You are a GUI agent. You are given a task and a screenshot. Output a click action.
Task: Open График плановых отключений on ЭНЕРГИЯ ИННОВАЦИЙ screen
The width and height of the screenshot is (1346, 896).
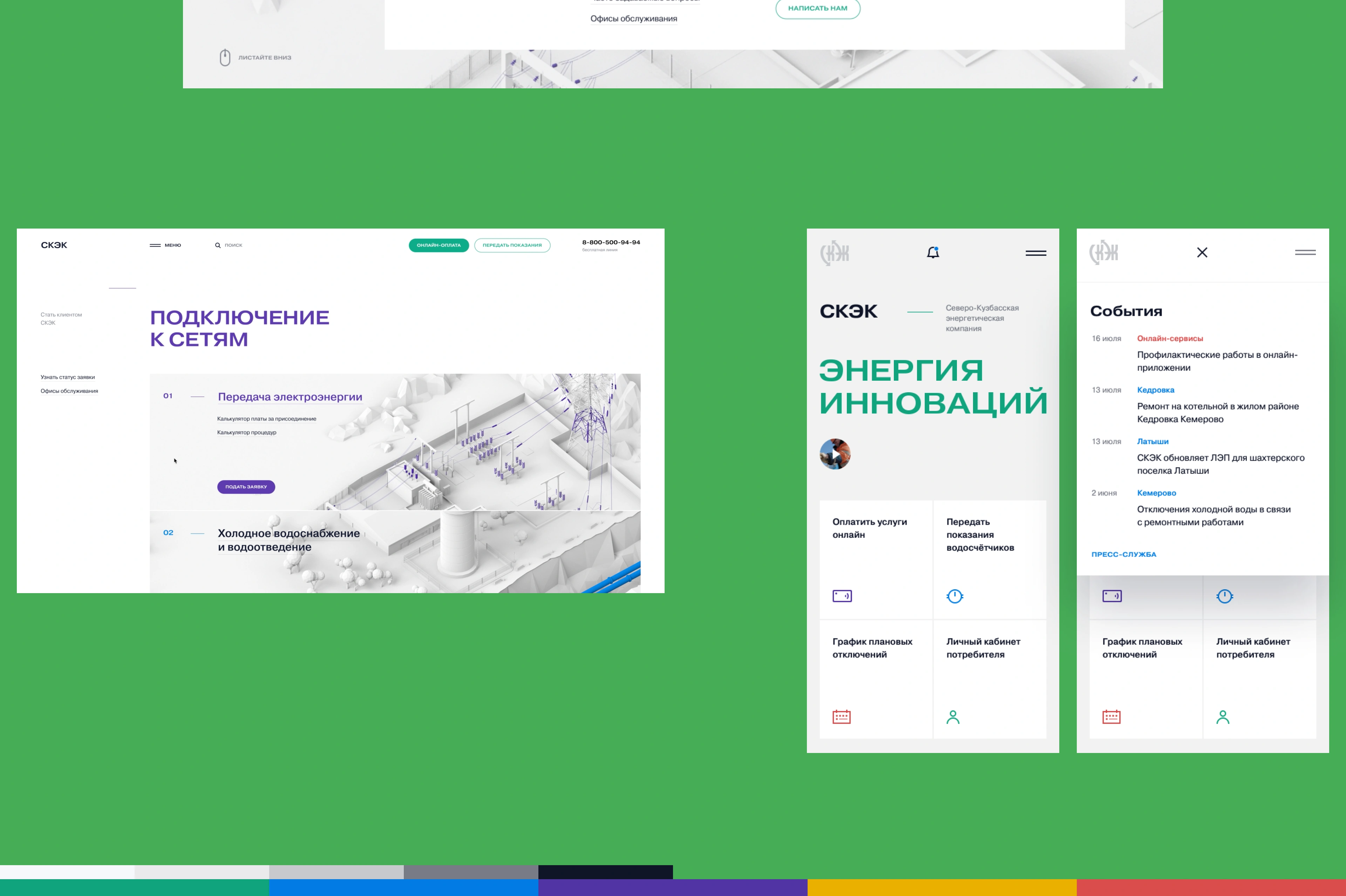click(x=876, y=679)
